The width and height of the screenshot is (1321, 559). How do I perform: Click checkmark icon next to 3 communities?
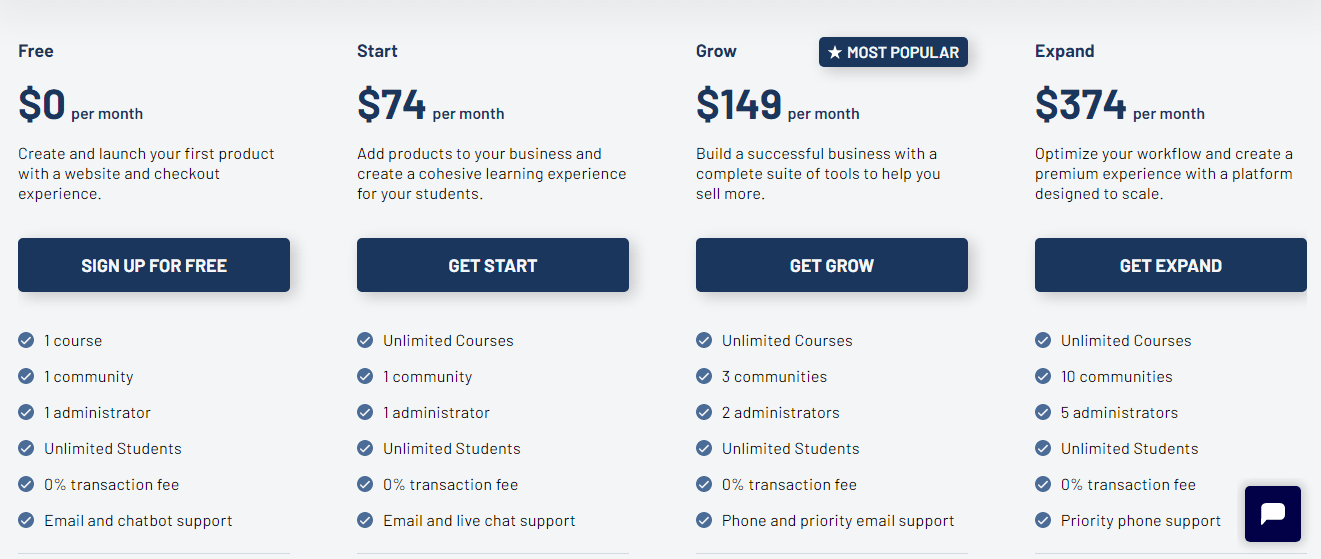704,377
